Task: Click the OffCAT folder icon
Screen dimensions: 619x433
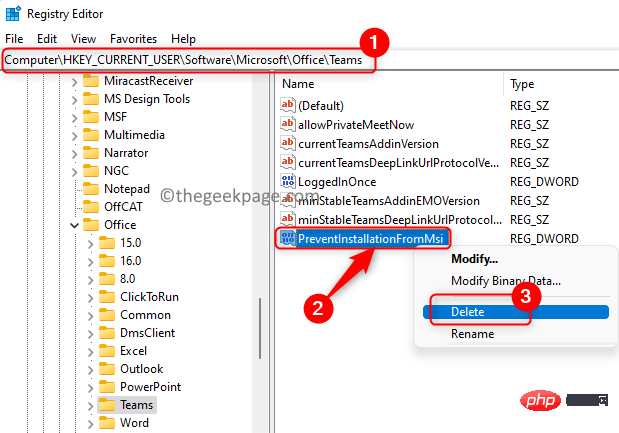Action: click(91, 207)
